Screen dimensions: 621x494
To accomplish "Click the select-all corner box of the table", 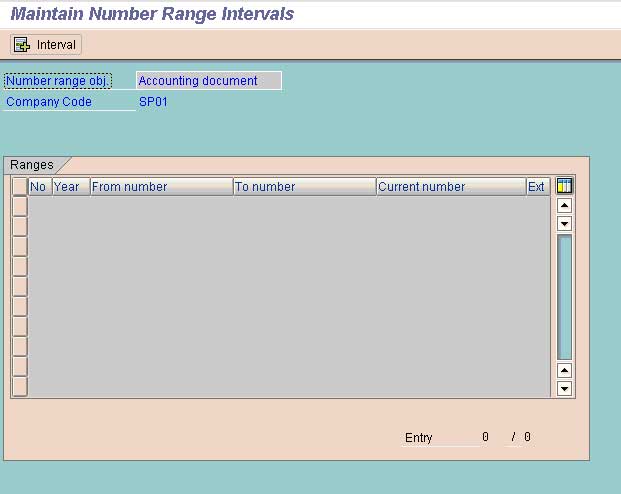I will coord(20,186).
